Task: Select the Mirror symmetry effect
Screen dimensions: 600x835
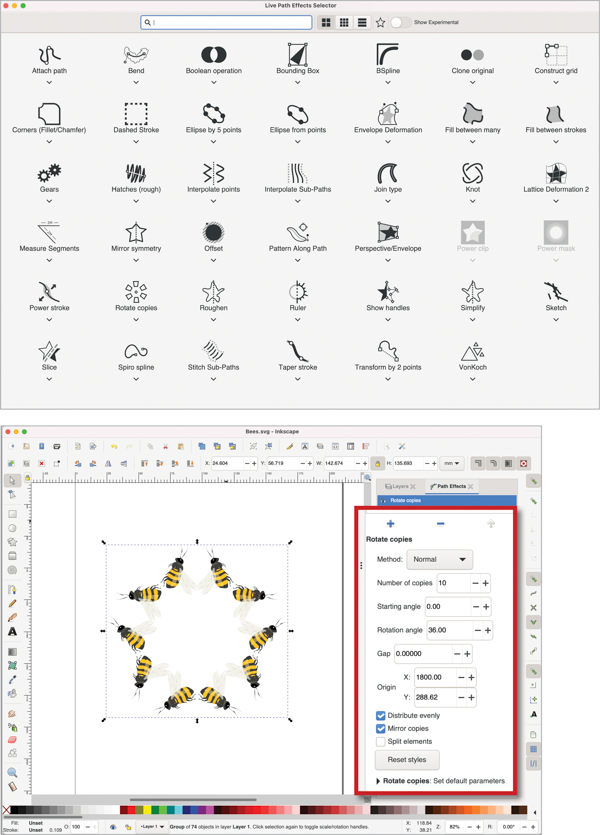Action: 136,238
